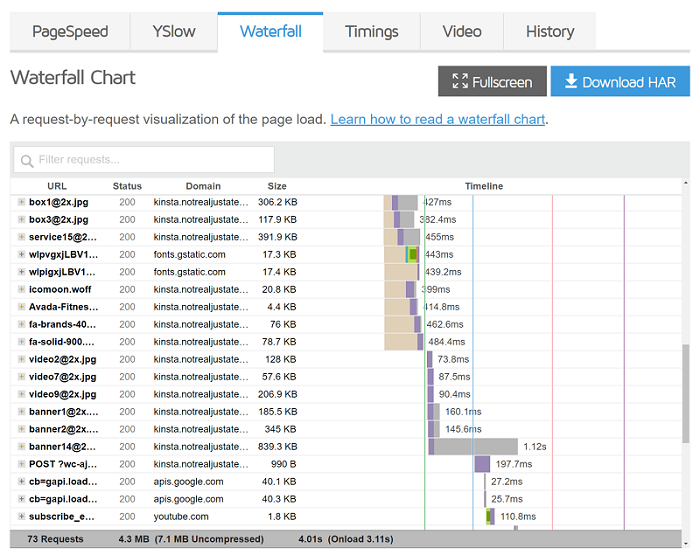Image resolution: width=700 pixels, height=555 pixels.
Task: Open the learn how to read waterfall chart link
Action: tap(438, 119)
